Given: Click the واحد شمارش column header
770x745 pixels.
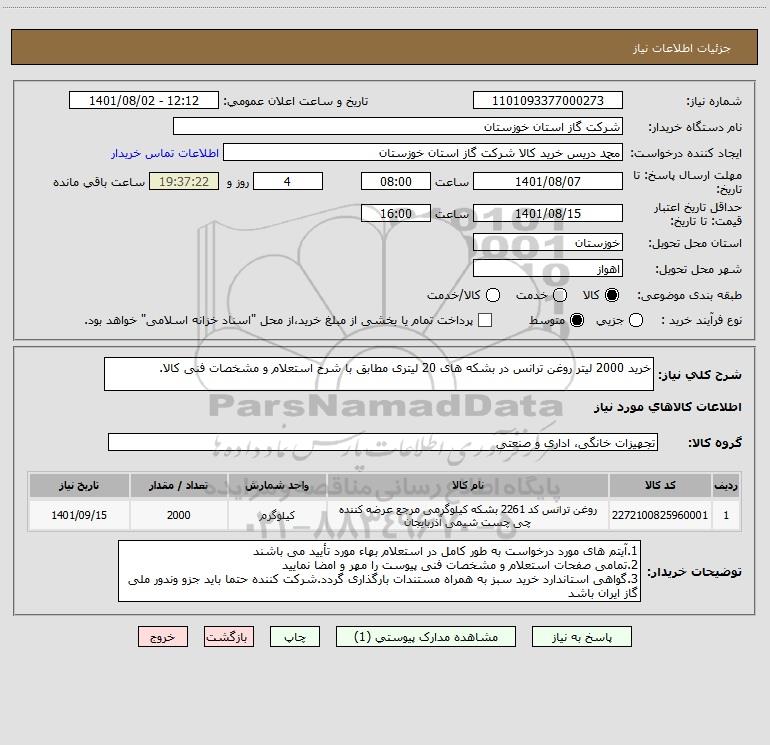Looking at the screenshot, I should click(x=277, y=485).
